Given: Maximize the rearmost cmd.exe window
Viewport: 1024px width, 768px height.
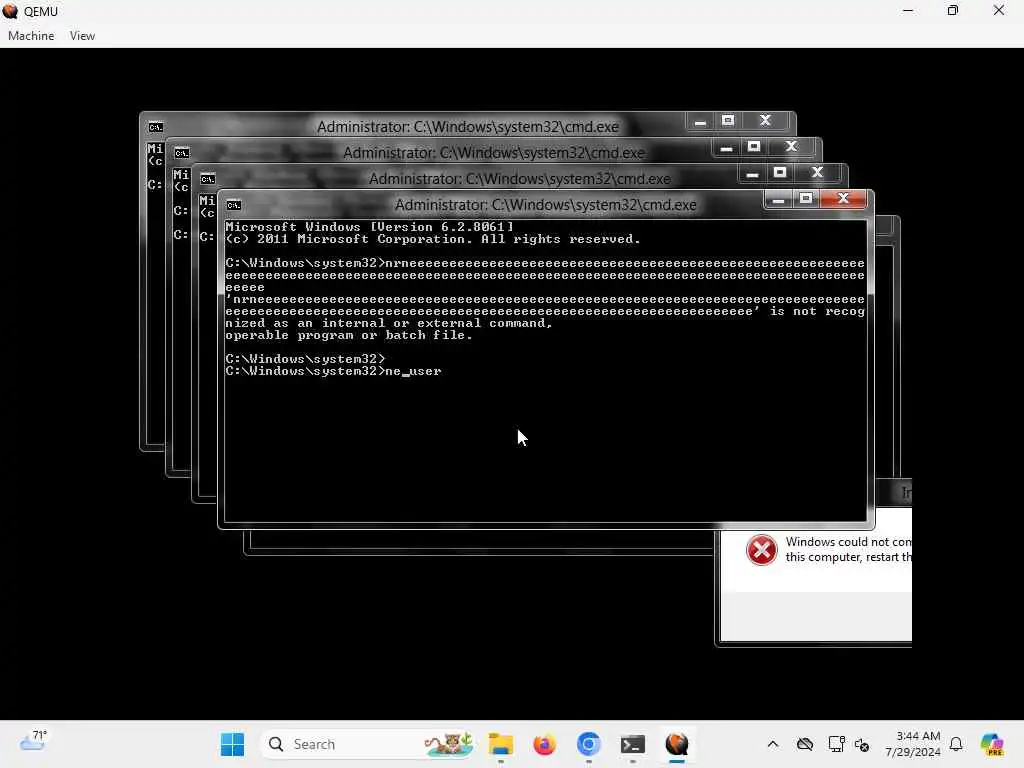Looking at the screenshot, I should coord(728,121).
